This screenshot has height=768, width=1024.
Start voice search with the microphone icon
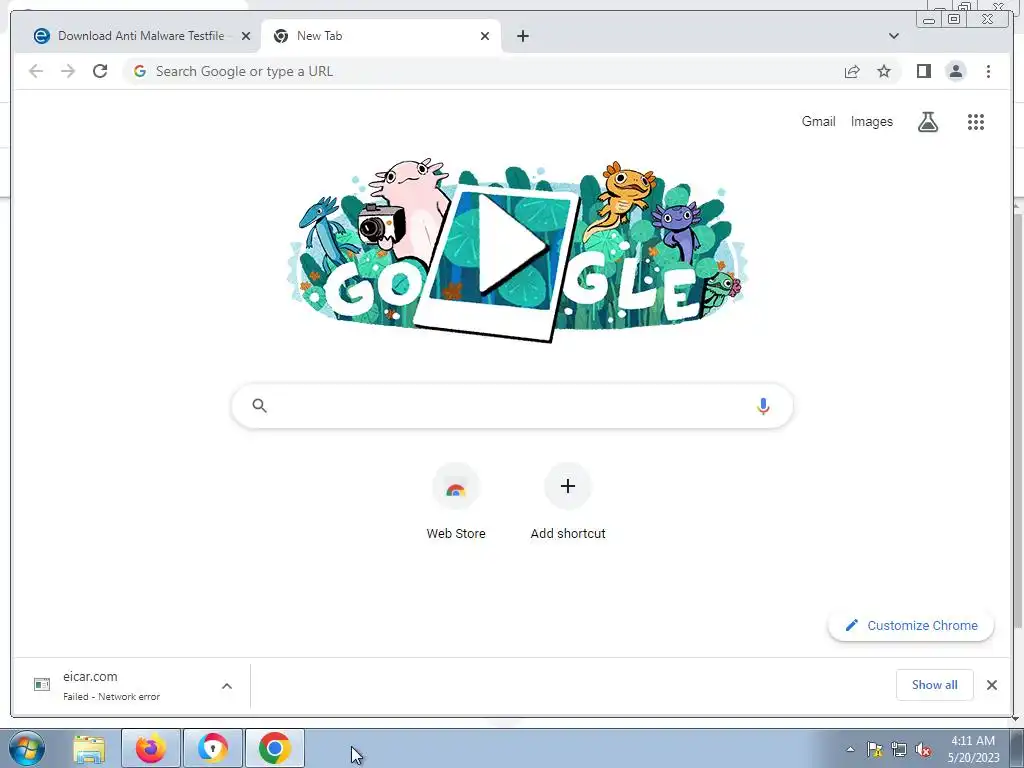763,406
